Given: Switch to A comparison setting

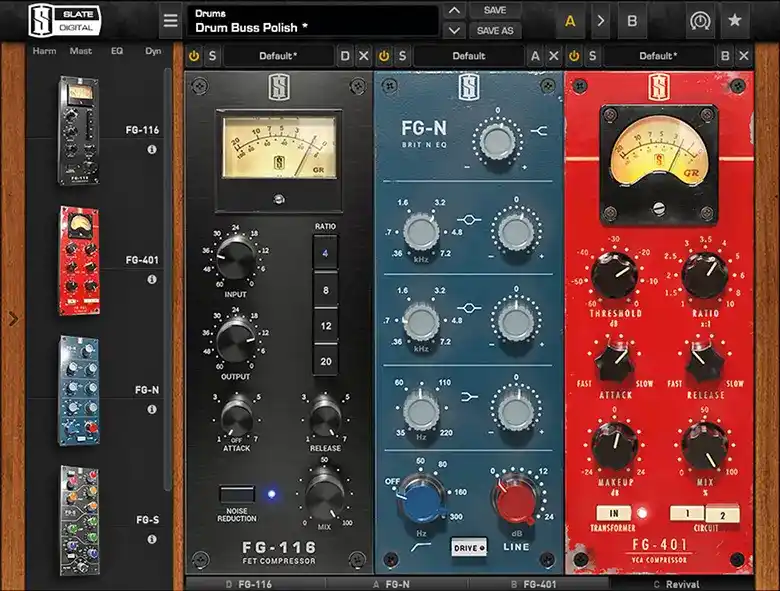Looking at the screenshot, I should 570,21.
